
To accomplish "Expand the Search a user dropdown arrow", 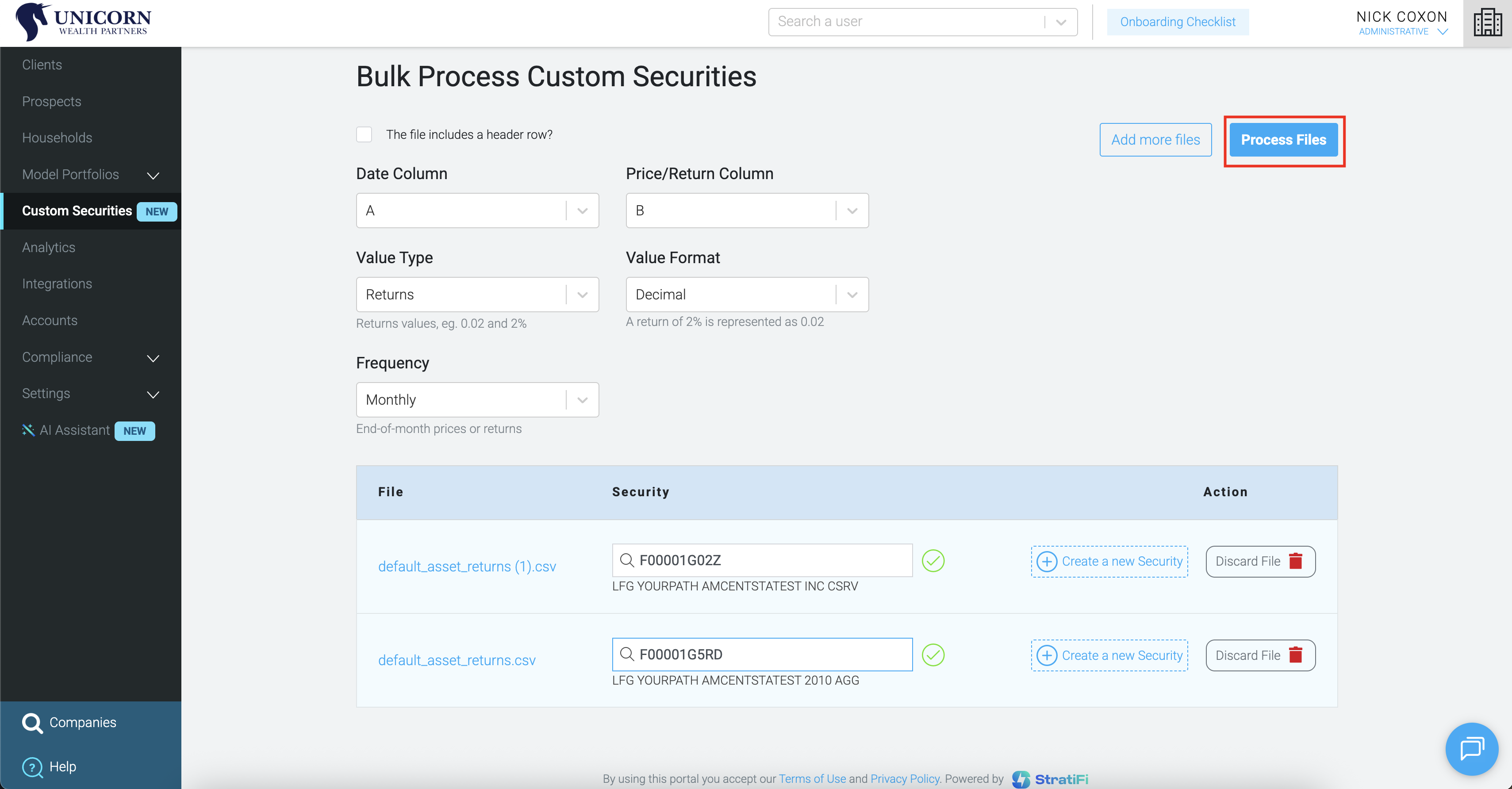I will 1061,22.
